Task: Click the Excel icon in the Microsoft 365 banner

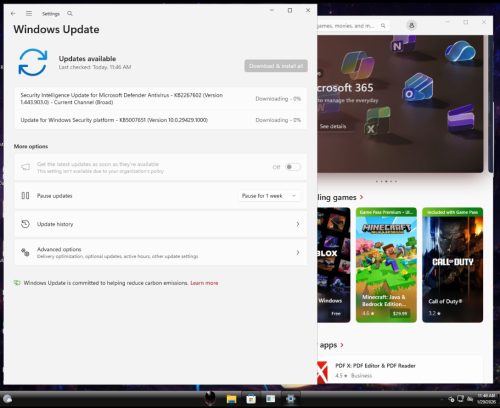Action: pyautogui.click(x=378, y=121)
